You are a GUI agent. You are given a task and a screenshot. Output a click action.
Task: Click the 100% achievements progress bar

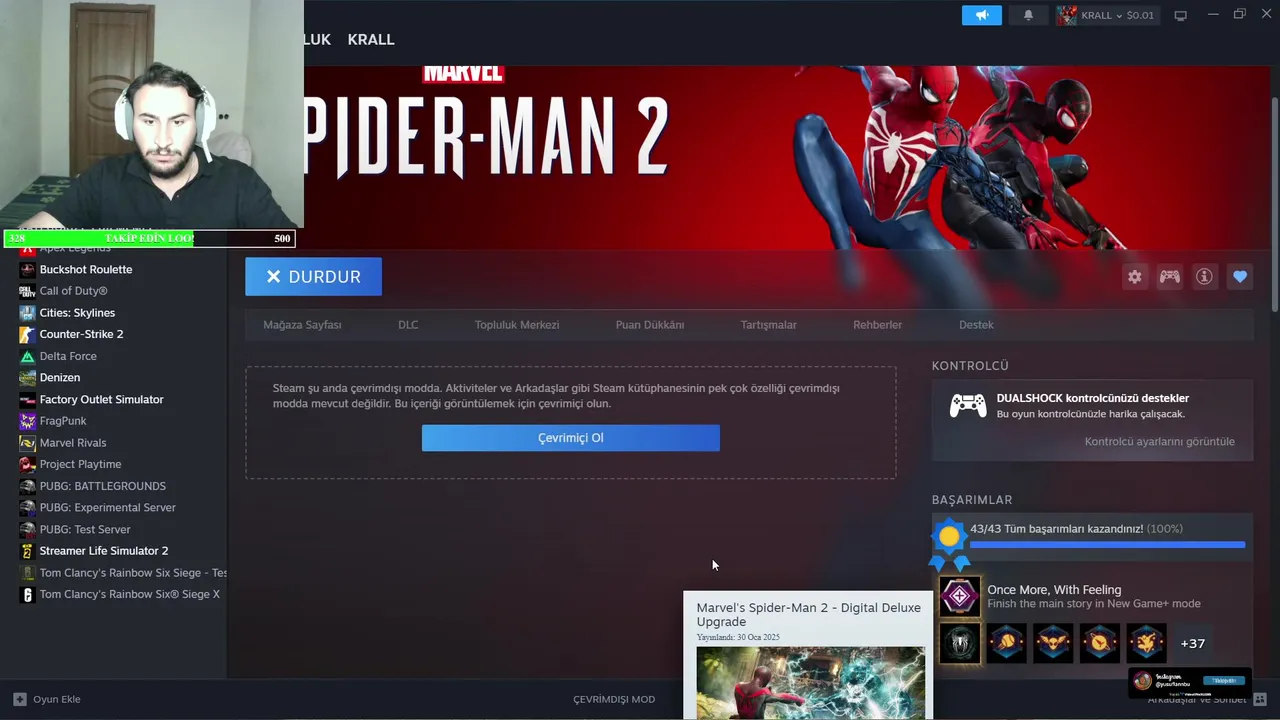pyautogui.click(x=1107, y=545)
